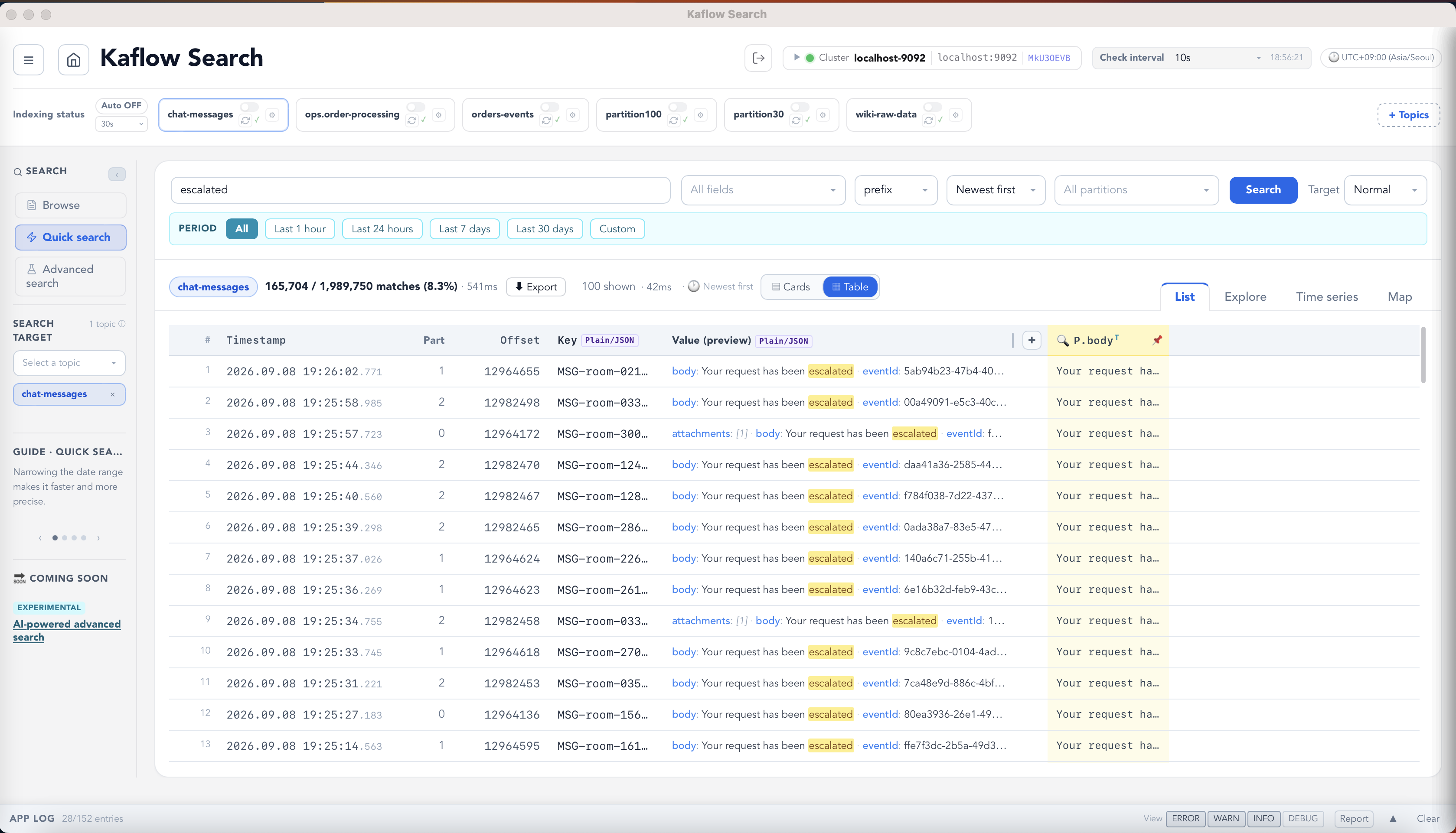Toggle orders-events indexing switch
The width and height of the screenshot is (1456, 833).
pos(550,107)
